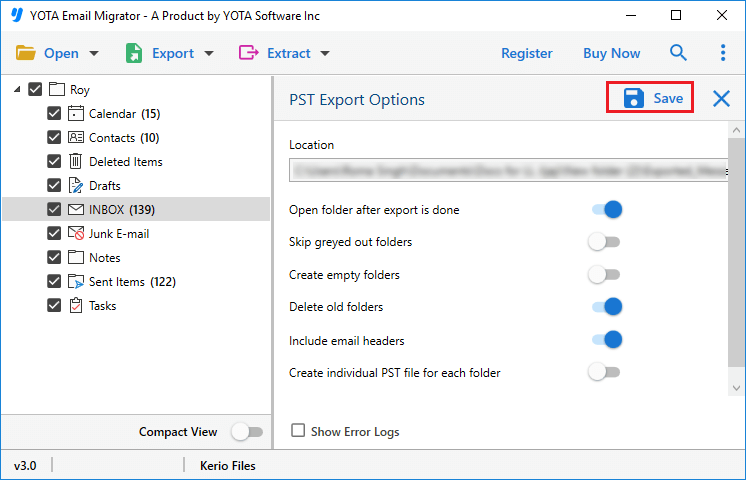The width and height of the screenshot is (746, 480).
Task: Turn off Open folder after export toggle
Action: [607, 209]
